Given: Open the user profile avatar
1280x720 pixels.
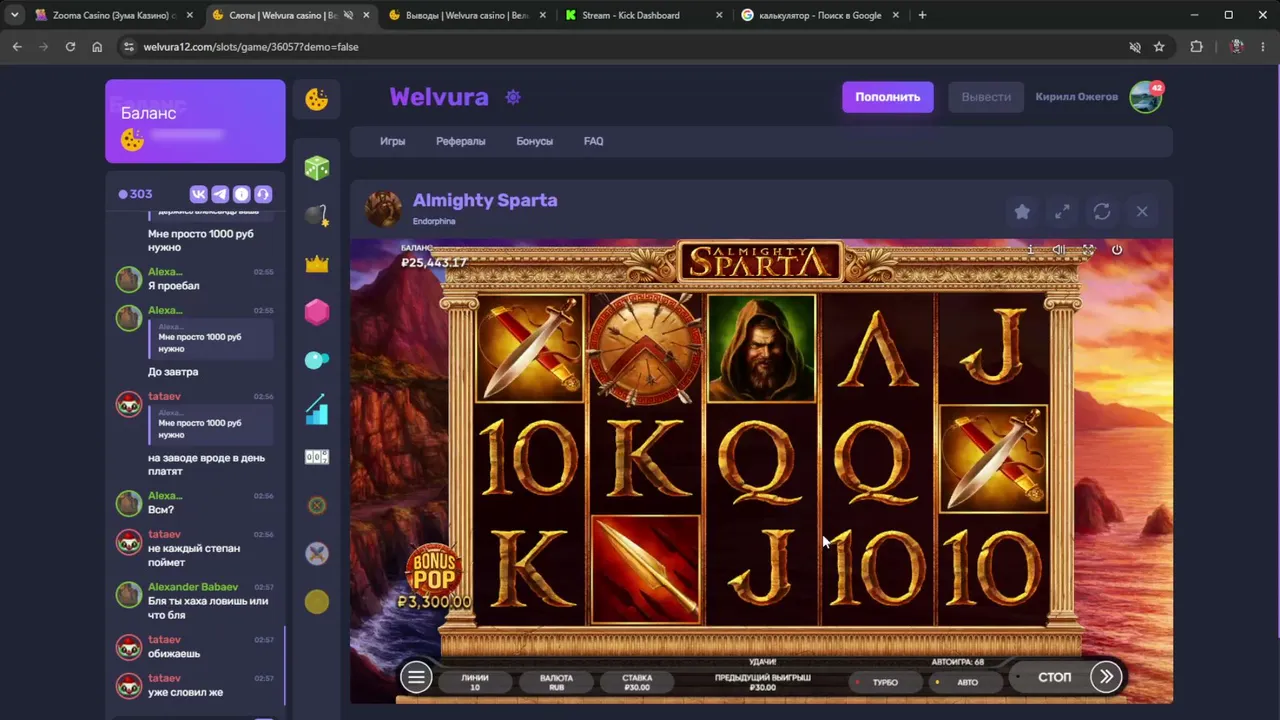Looking at the screenshot, I should pyautogui.click(x=1146, y=97).
